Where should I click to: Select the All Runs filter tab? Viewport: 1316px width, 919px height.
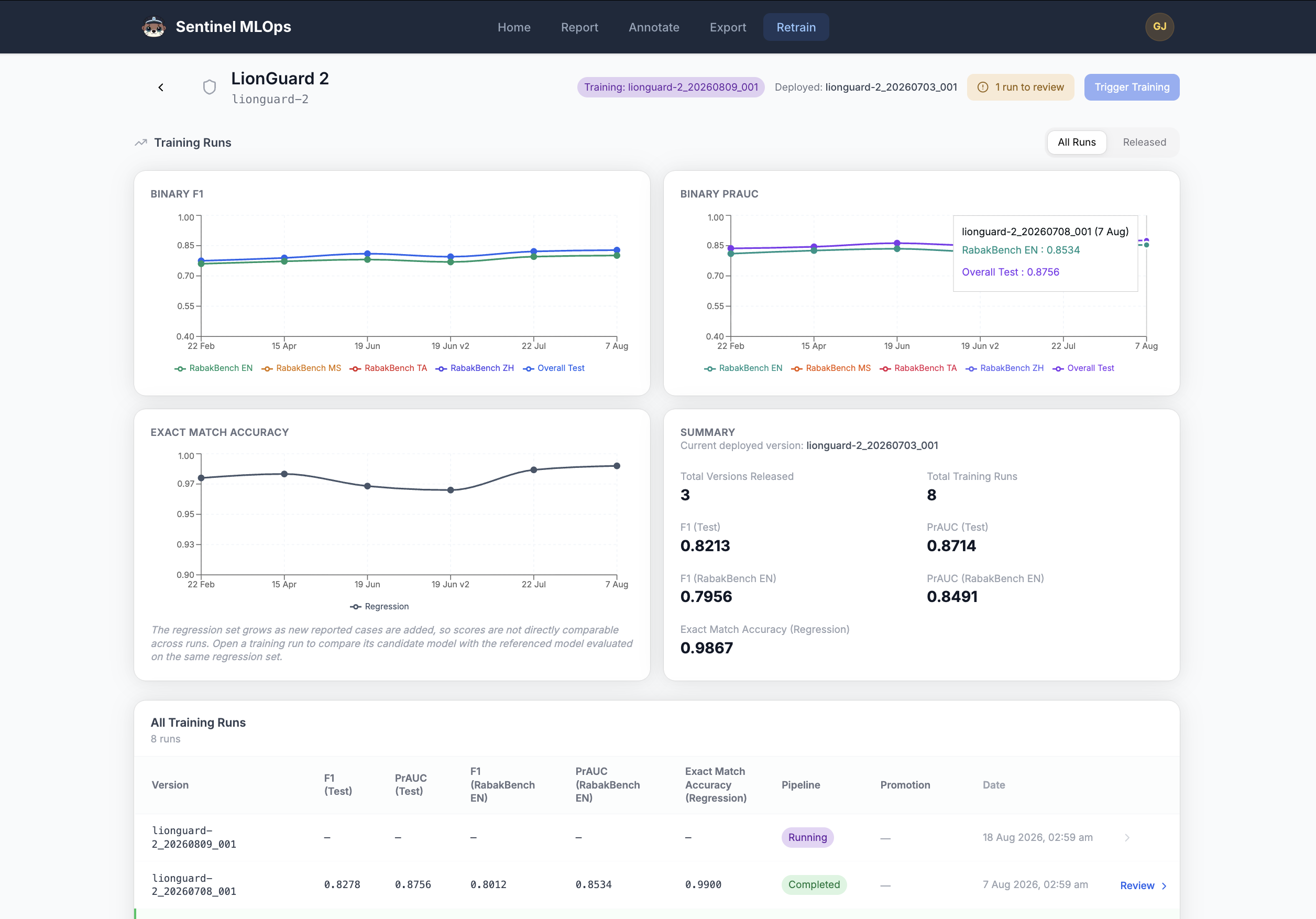pyautogui.click(x=1077, y=142)
